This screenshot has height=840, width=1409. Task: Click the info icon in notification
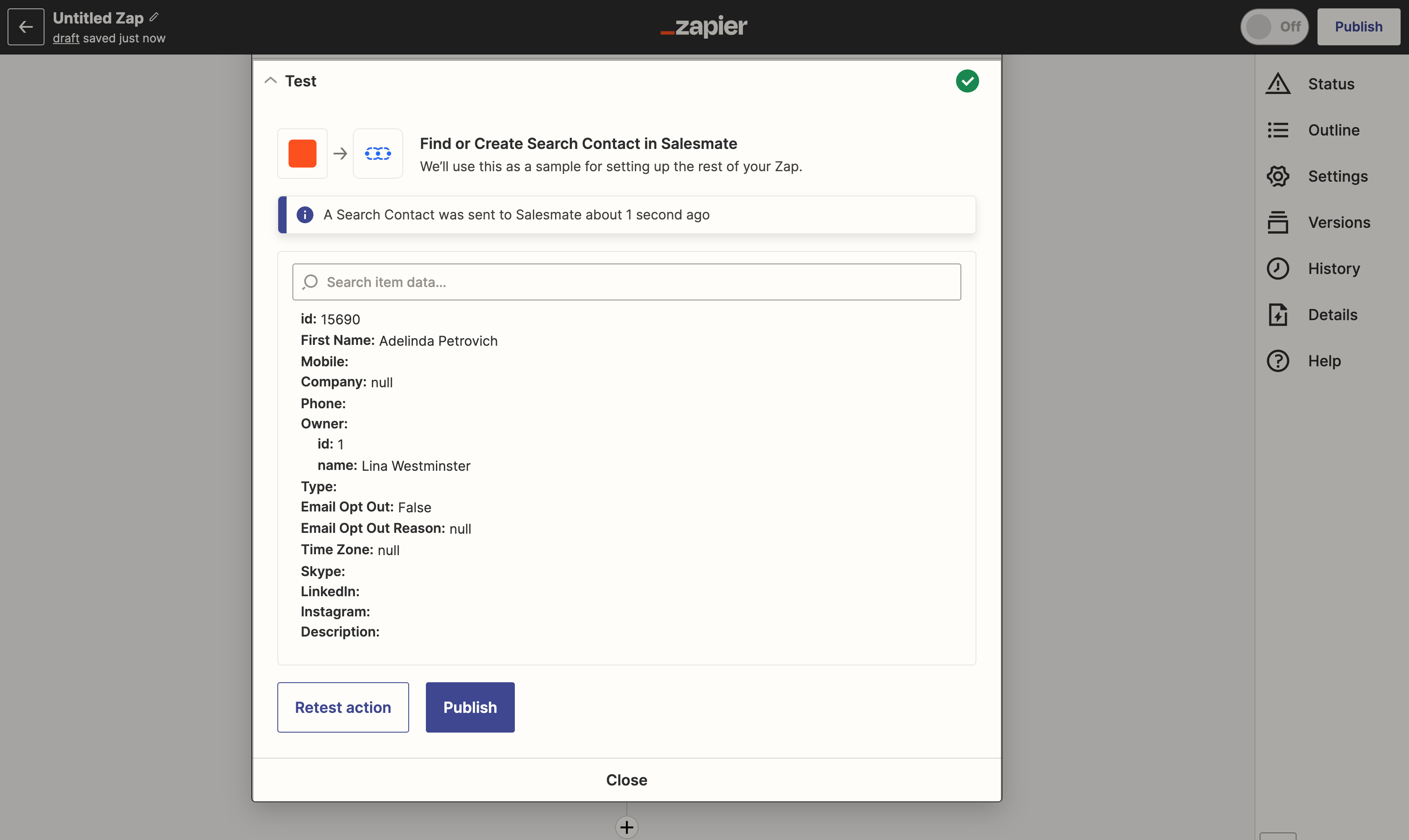305,214
